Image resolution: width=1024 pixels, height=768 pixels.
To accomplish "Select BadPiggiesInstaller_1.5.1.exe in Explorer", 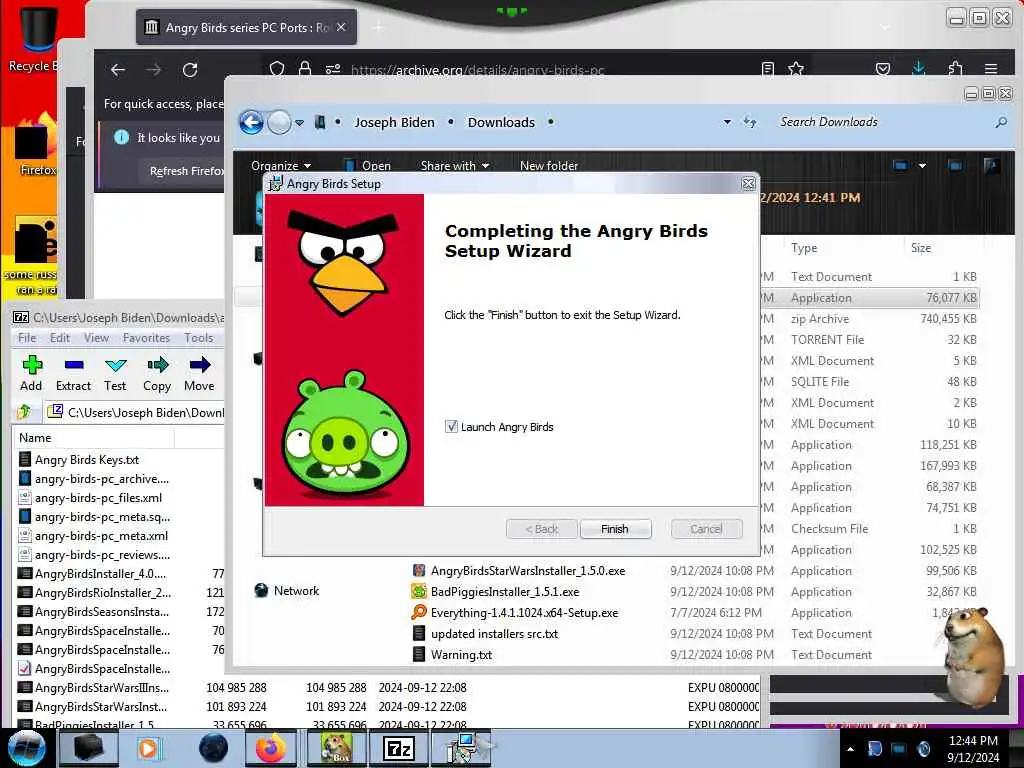I will [505, 592].
